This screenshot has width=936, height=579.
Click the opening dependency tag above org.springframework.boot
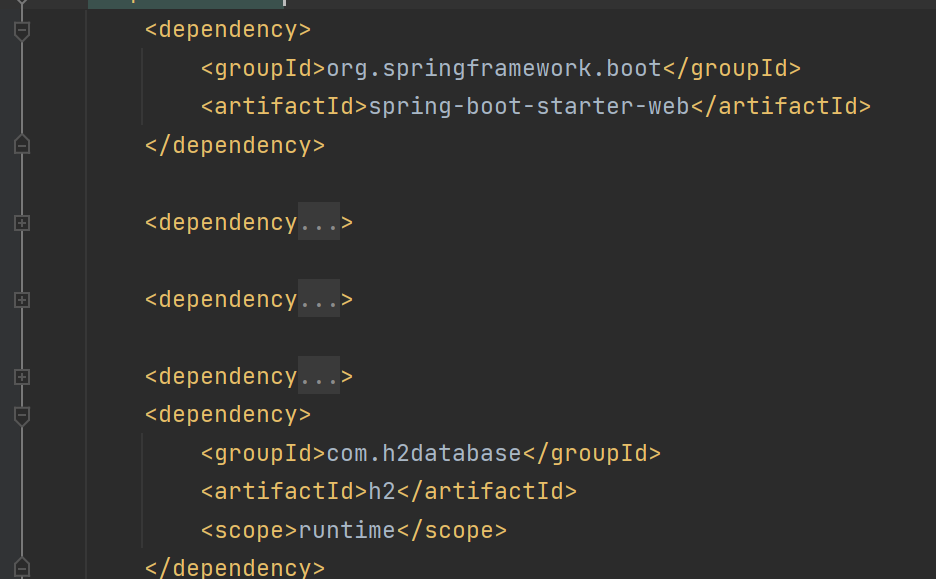pos(228,30)
